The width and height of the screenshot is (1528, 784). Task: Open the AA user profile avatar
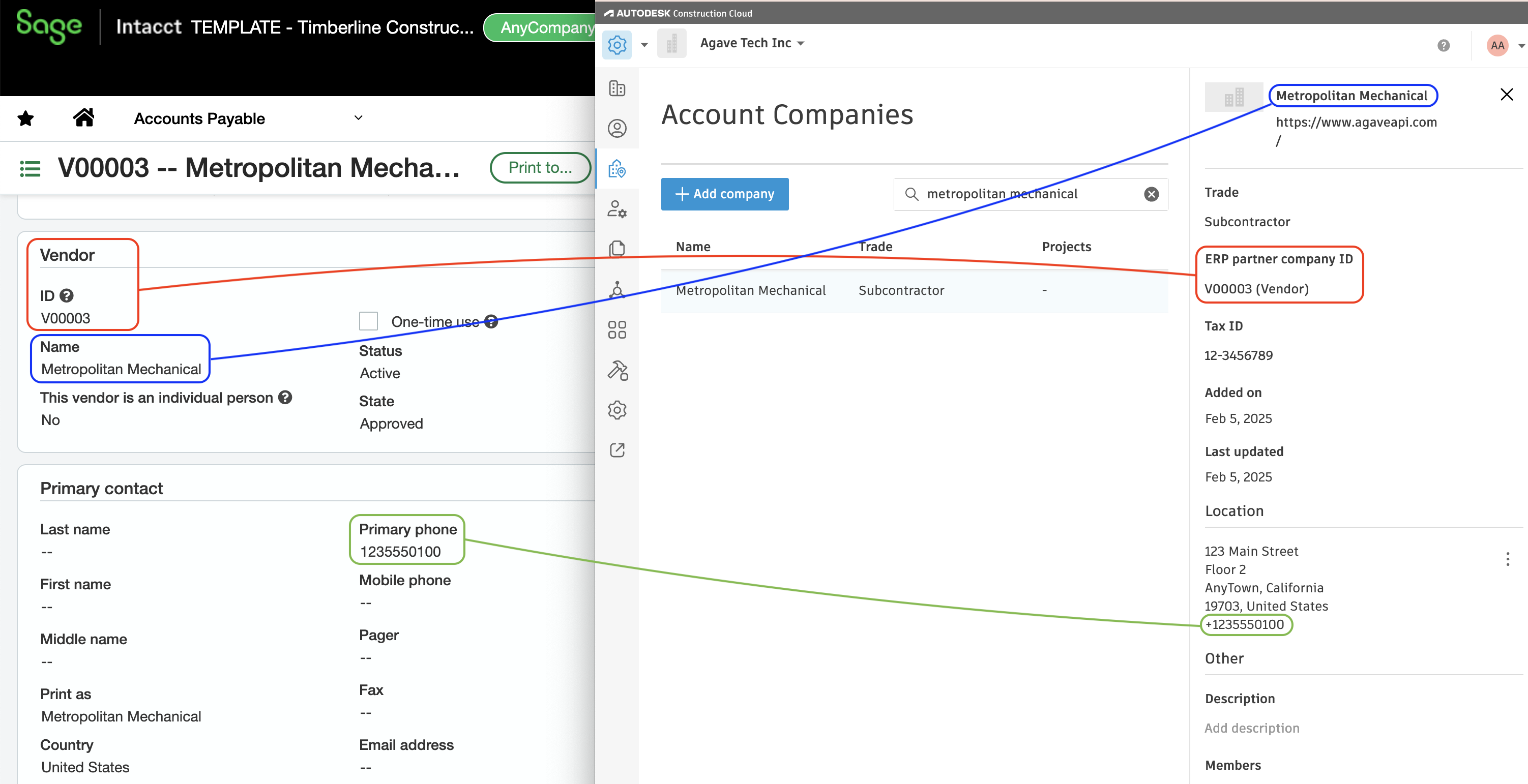click(1497, 45)
